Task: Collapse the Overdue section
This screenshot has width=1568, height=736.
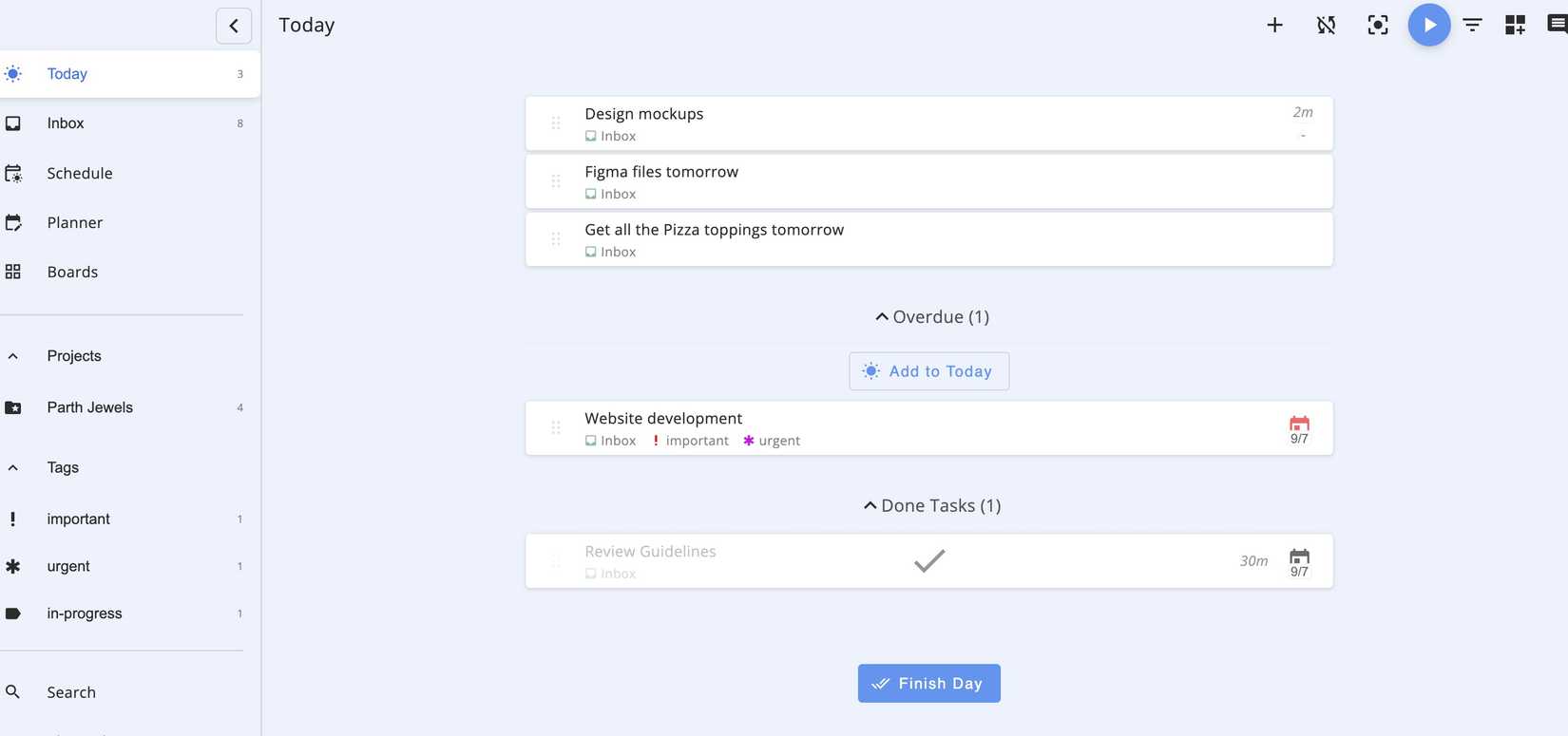Action: tap(931, 317)
